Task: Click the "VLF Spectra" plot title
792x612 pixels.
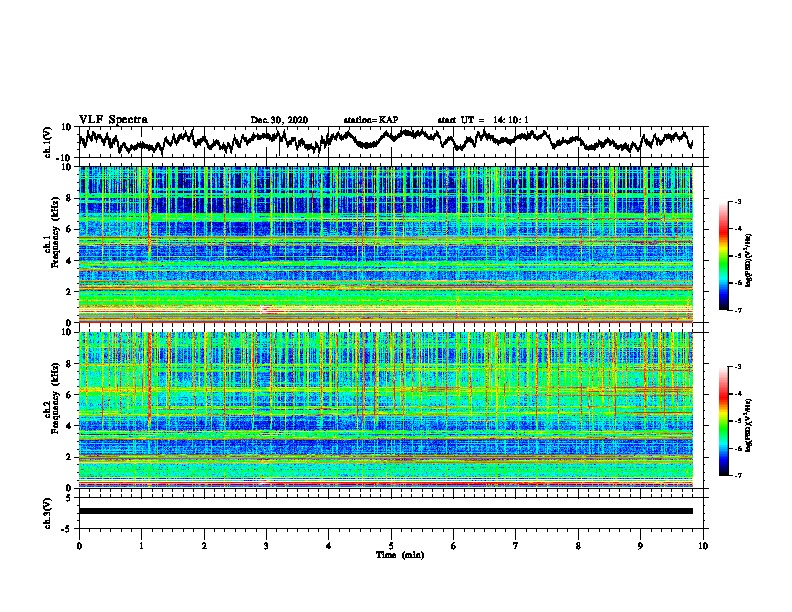Action: 113,119
